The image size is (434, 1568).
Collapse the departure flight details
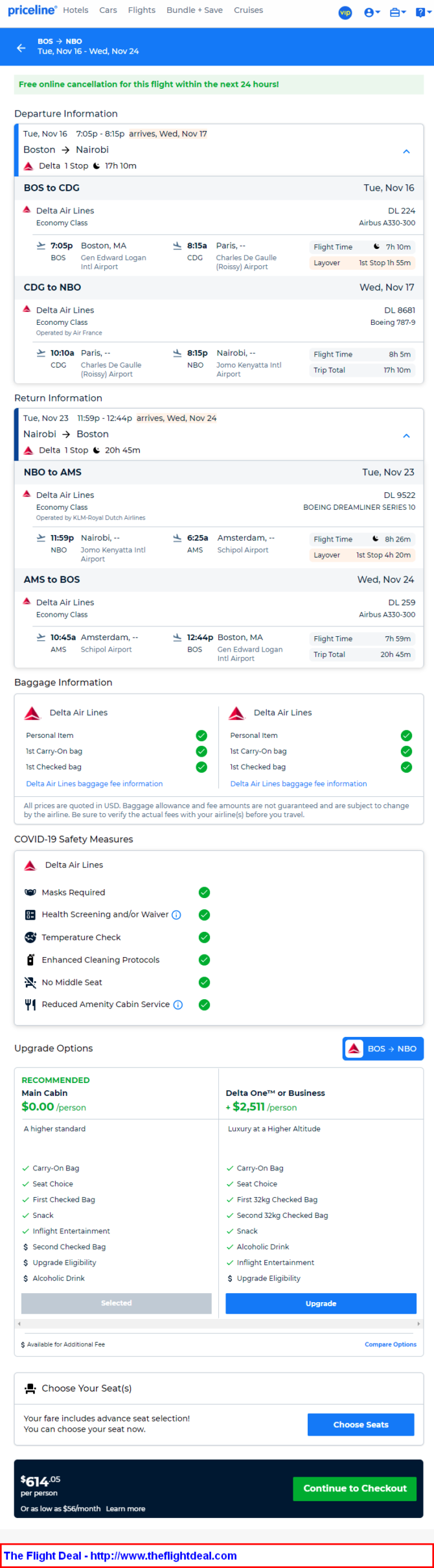click(x=407, y=151)
